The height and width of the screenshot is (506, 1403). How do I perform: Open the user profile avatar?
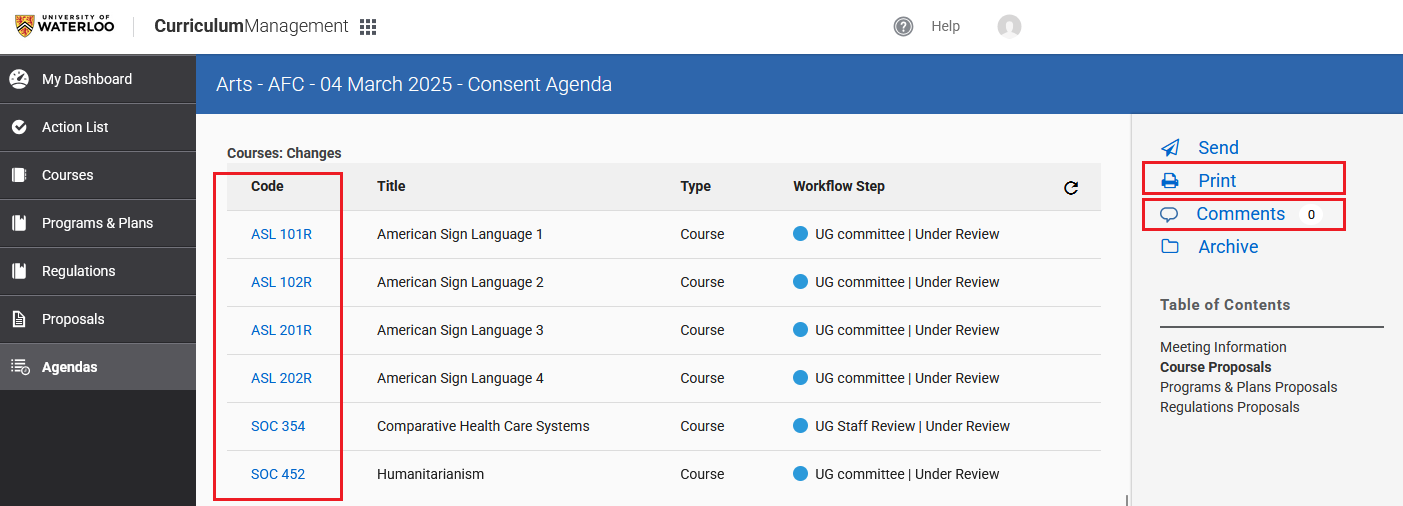1009,27
